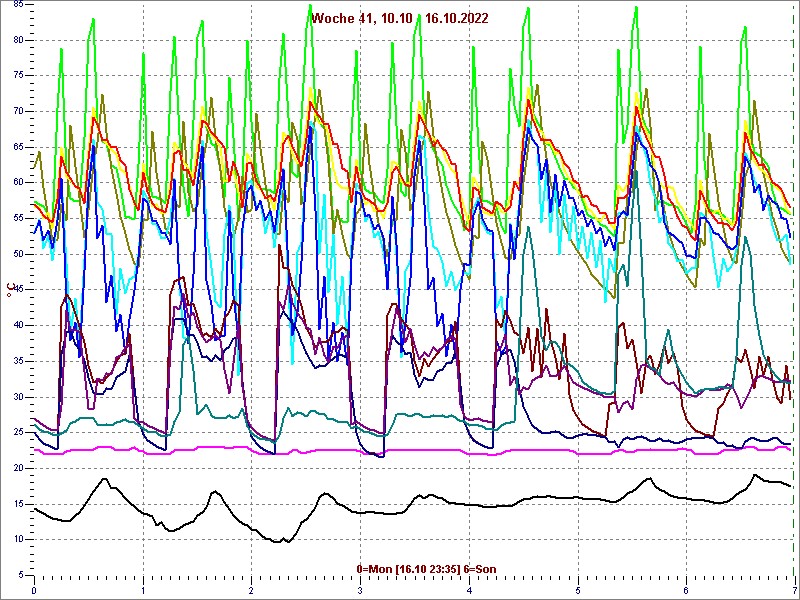Click day label 1 on the bottom axis
Viewport: 800px width, 600px height.
tap(143, 590)
